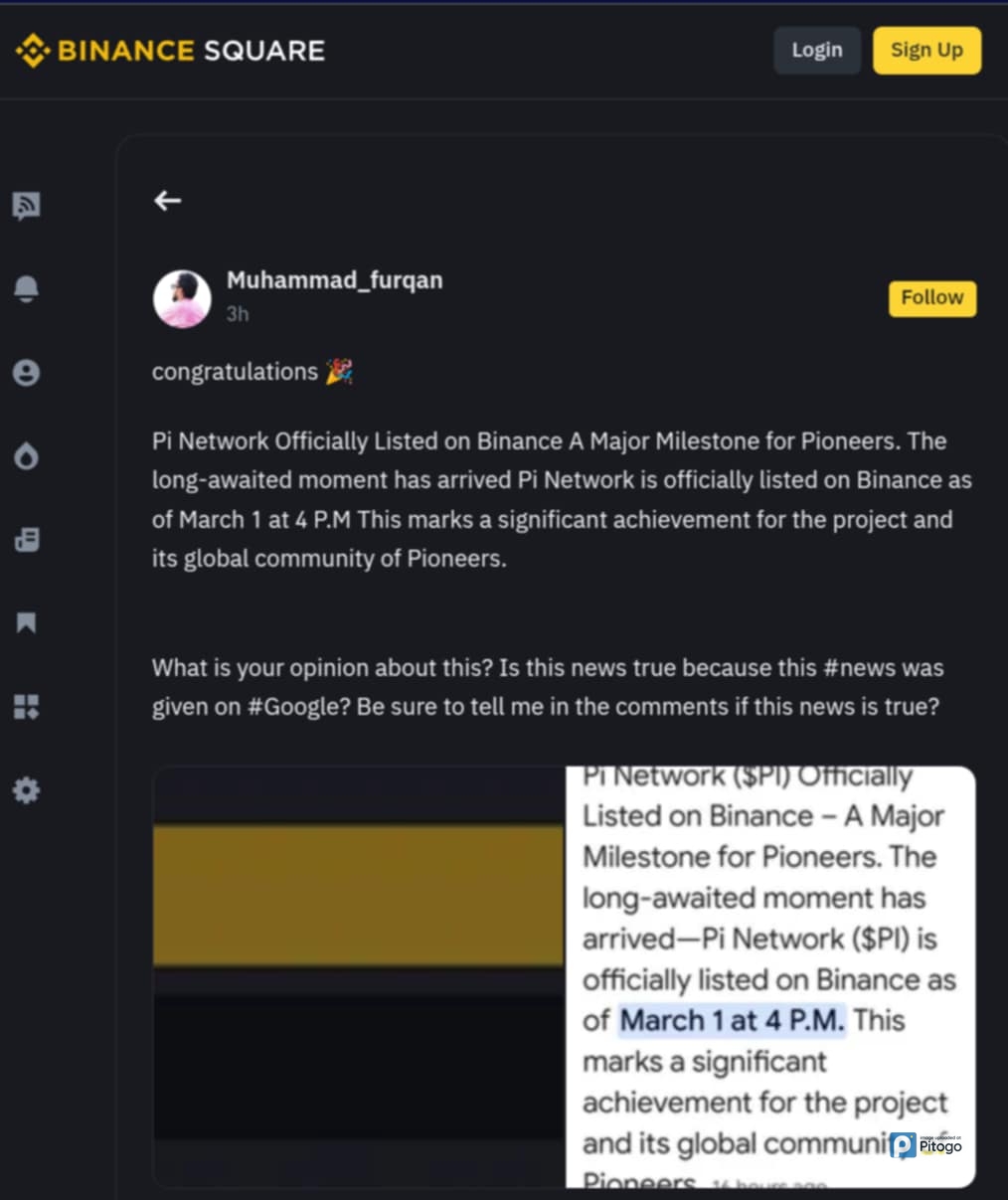Click the 3h post timestamp

click(x=238, y=314)
